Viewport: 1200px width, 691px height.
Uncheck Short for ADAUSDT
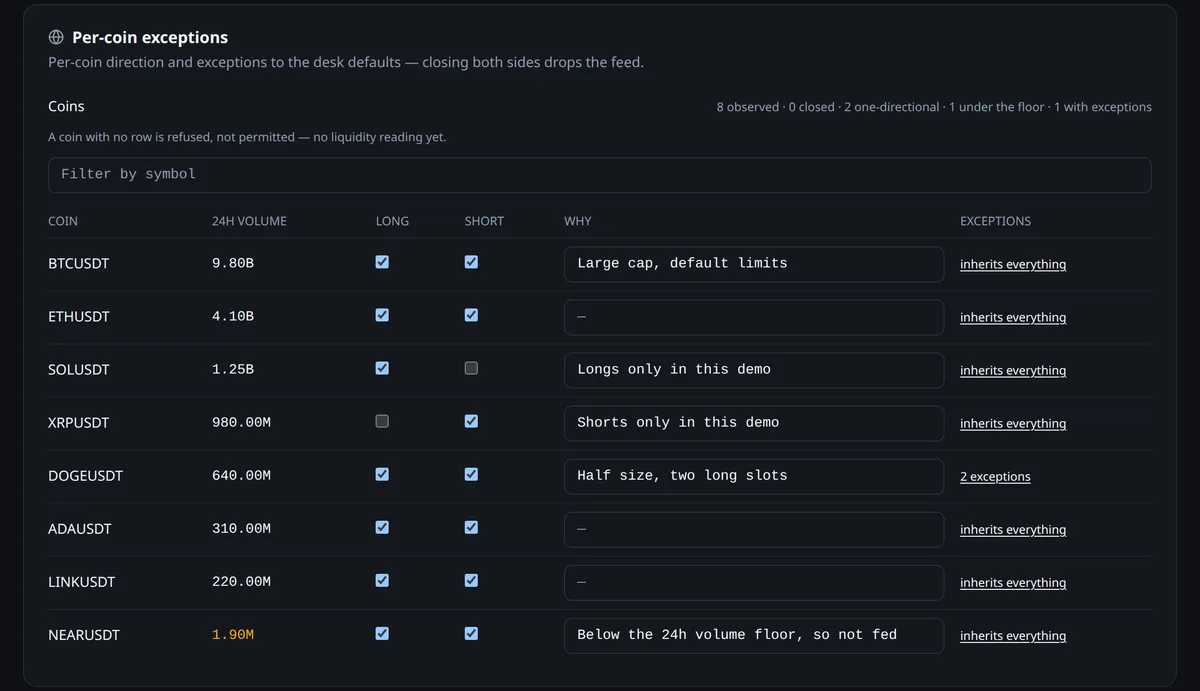point(471,527)
